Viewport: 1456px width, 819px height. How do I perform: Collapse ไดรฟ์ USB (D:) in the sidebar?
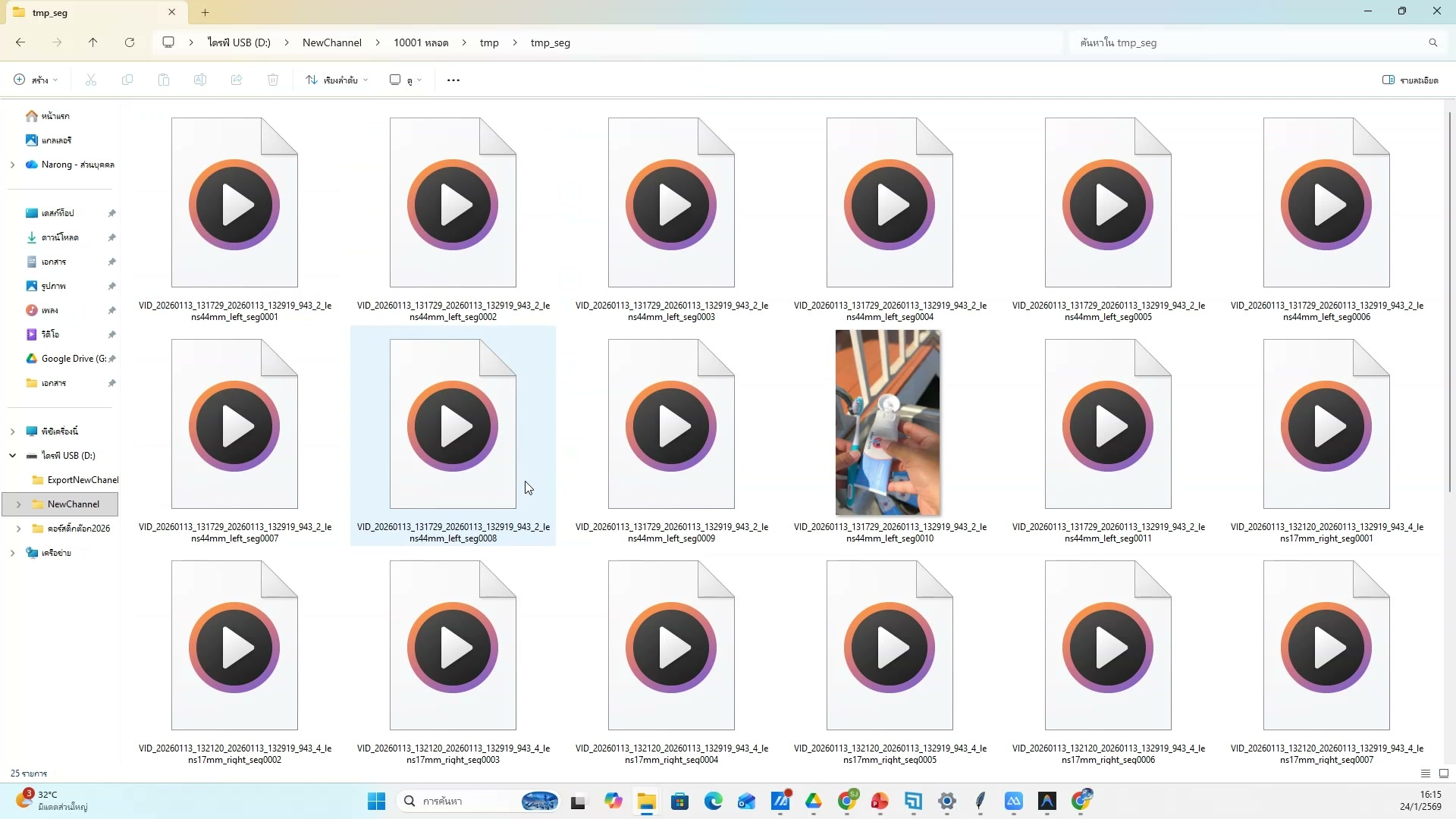point(11,455)
